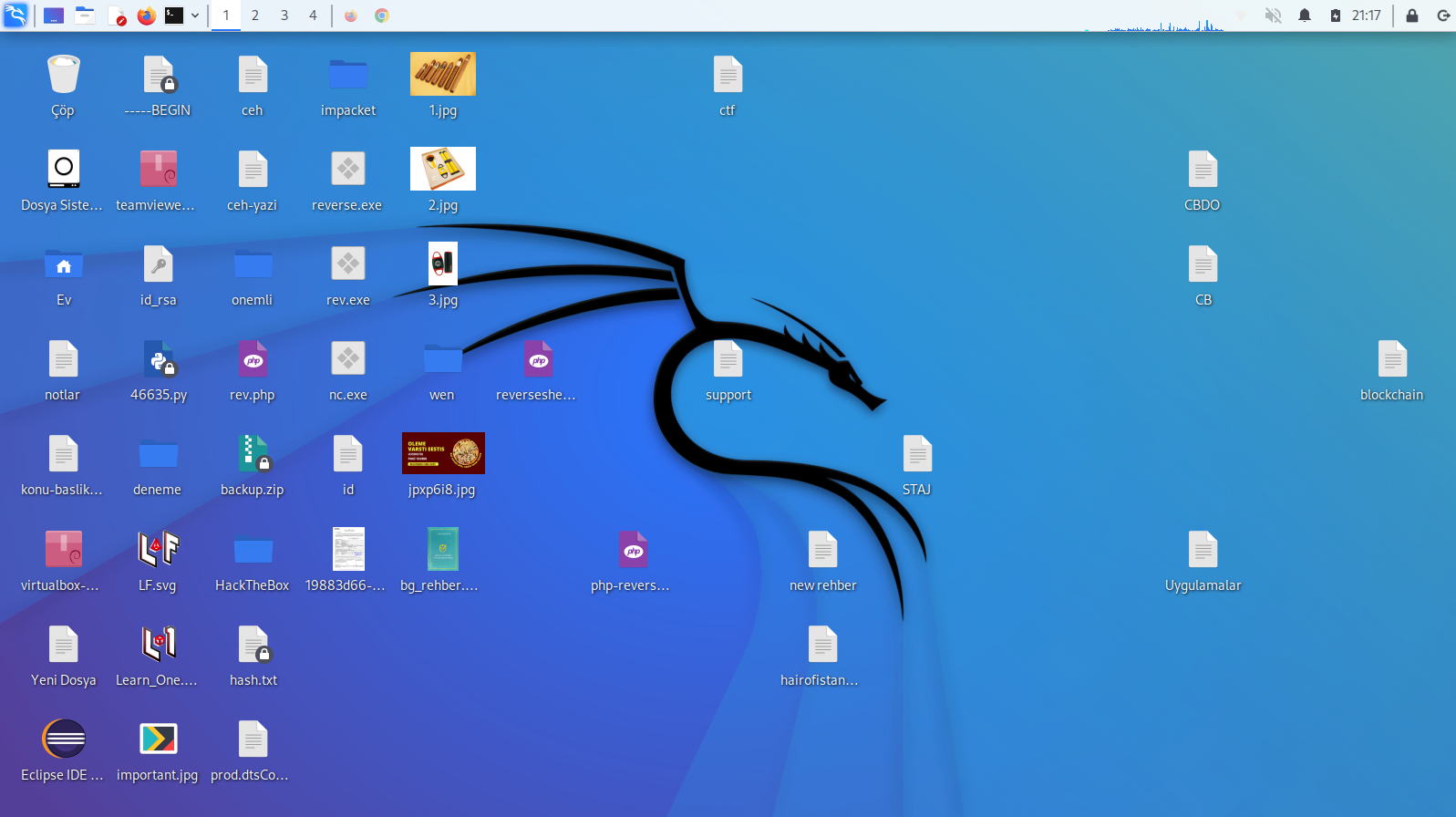Image resolution: width=1456 pixels, height=817 pixels.
Task: Open the terminal emulator from the panel
Action: point(174,16)
